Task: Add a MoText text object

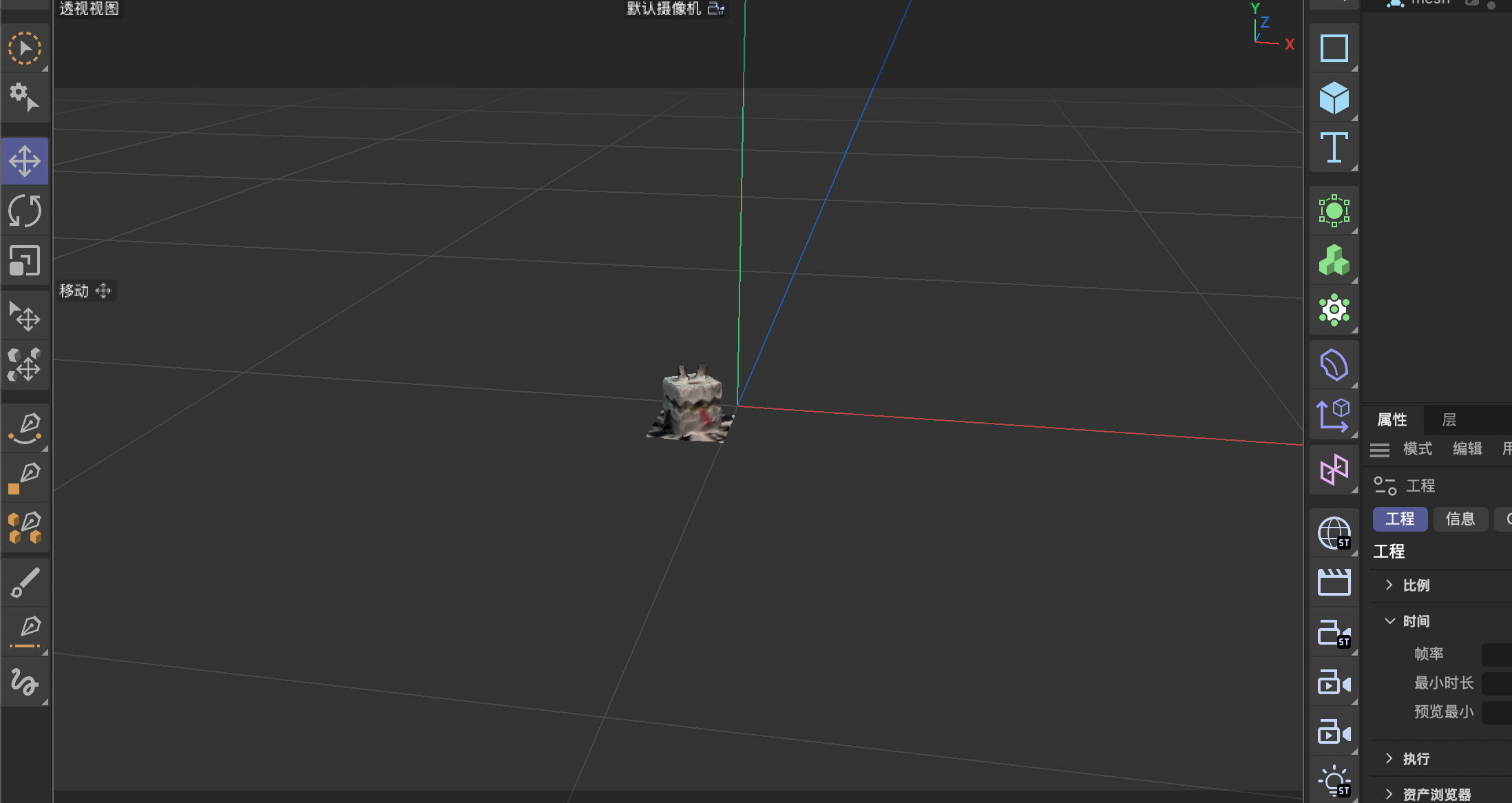Action: pyautogui.click(x=1334, y=147)
